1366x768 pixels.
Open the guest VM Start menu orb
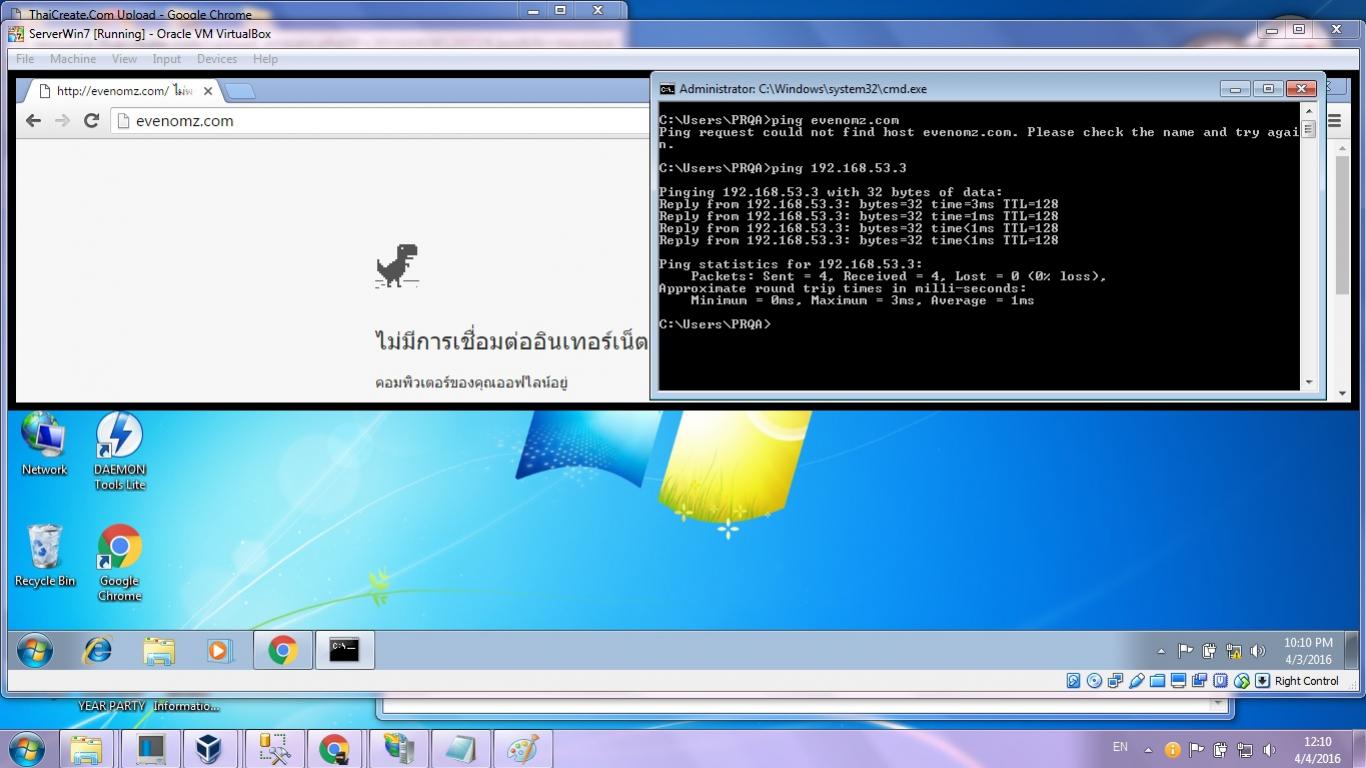[35, 651]
